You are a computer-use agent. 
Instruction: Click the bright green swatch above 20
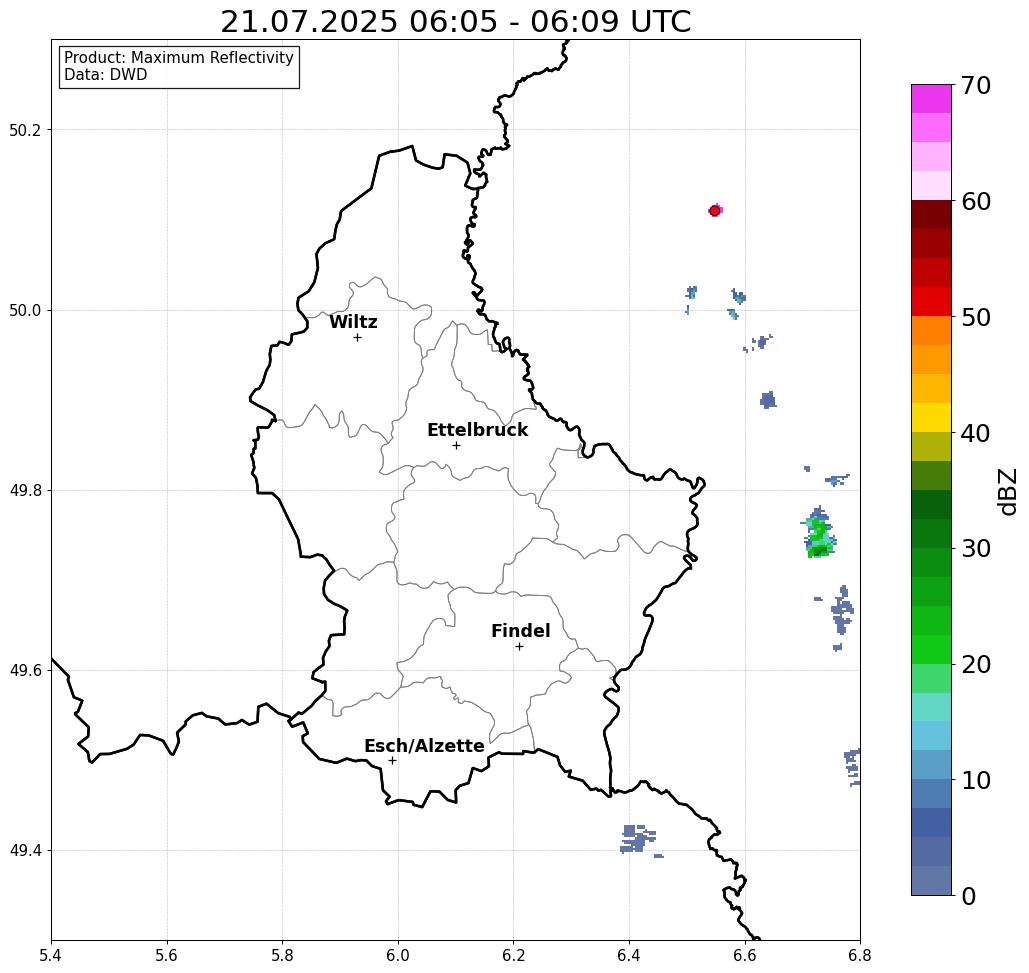(931, 649)
